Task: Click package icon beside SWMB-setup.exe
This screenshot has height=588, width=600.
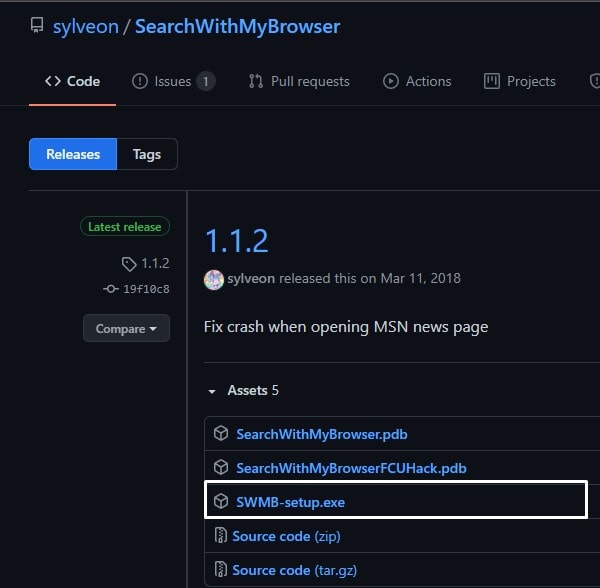Action: click(x=221, y=501)
